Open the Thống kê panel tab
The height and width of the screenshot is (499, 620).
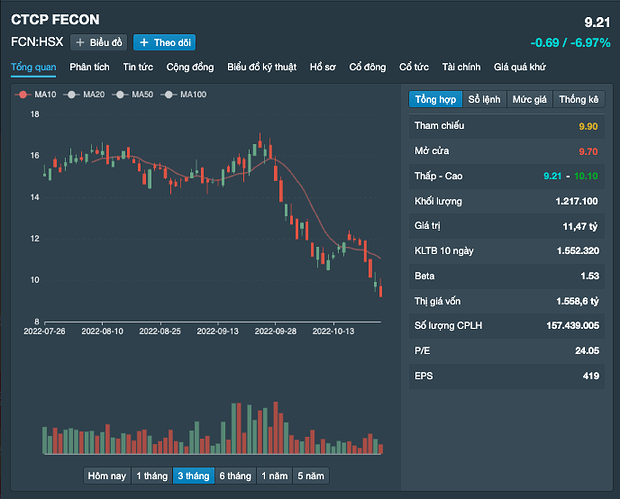[x=579, y=100]
